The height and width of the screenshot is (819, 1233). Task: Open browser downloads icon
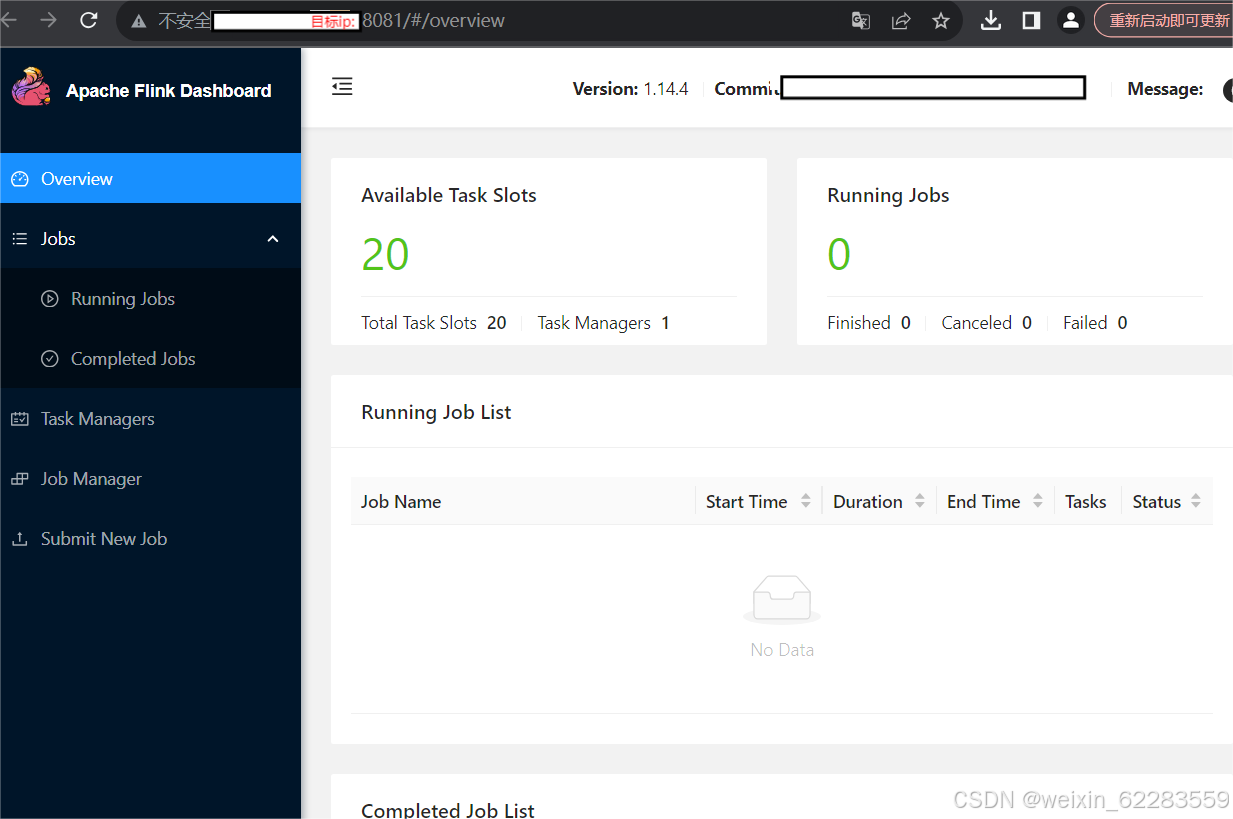(991, 20)
